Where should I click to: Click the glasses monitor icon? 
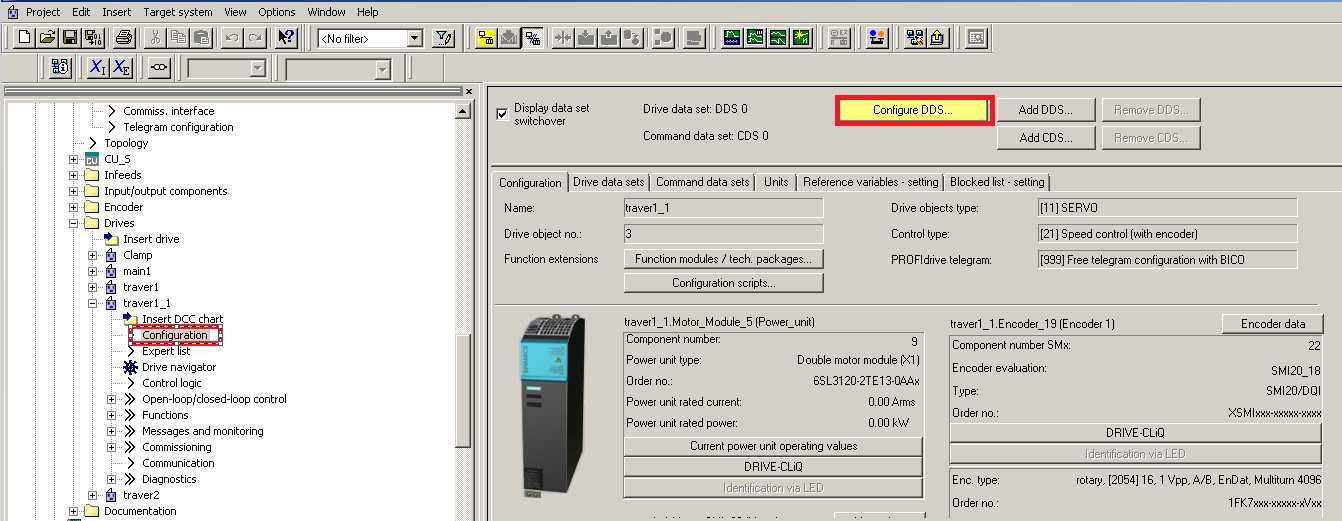click(x=159, y=68)
